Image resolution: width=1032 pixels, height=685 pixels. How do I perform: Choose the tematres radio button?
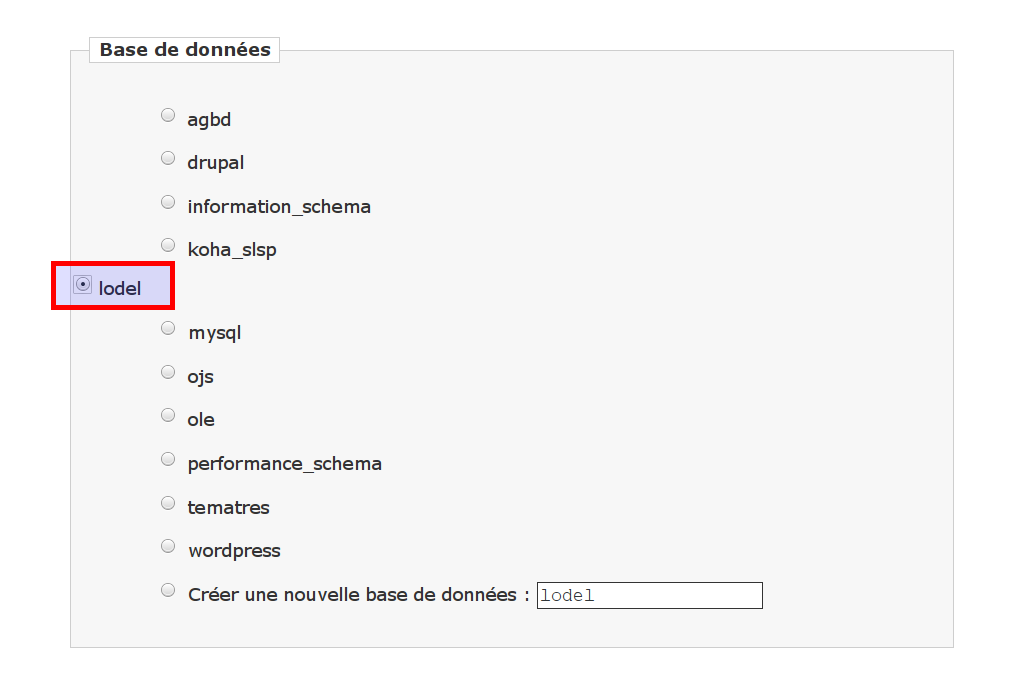click(x=168, y=503)
